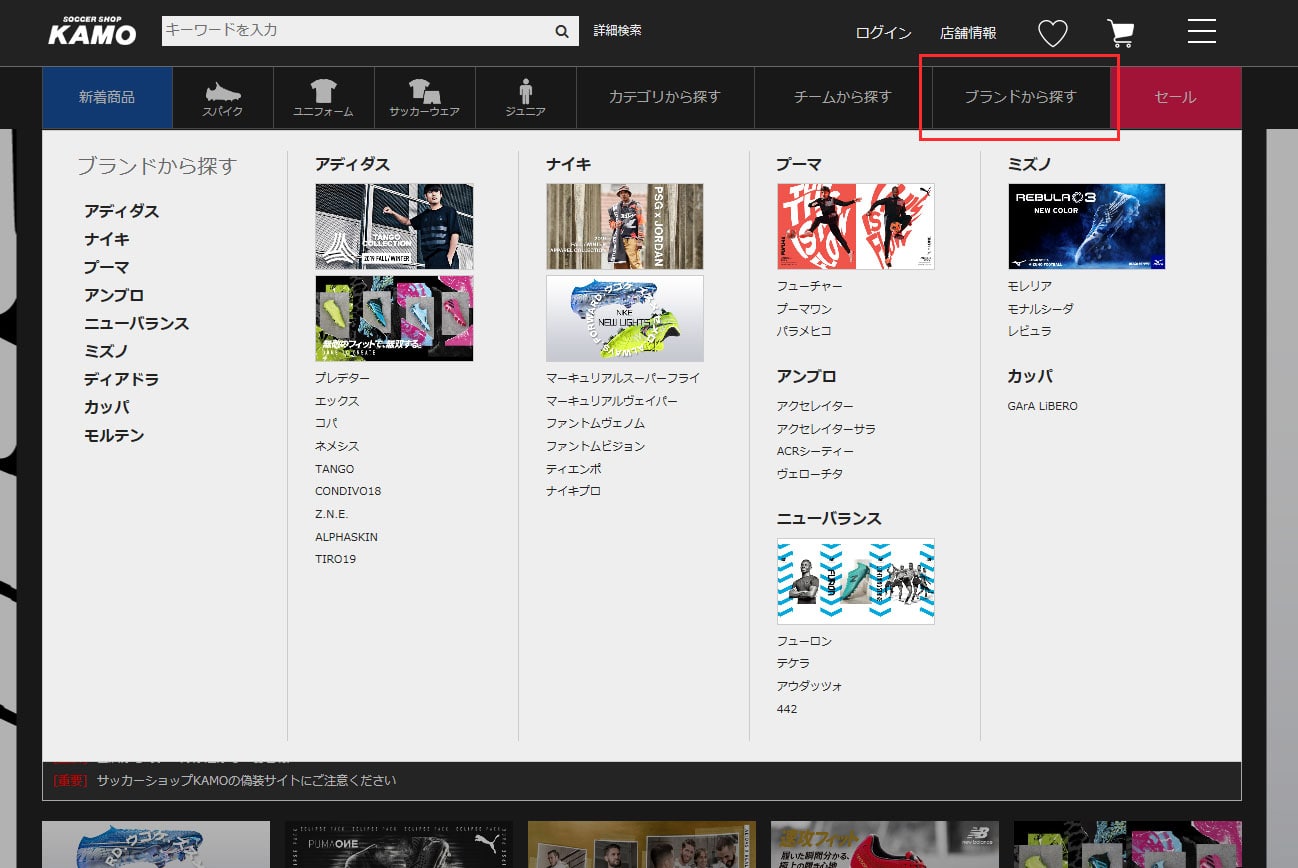The height and width of the screenshot is (868, 1298).
Task: Open the shopping cart
Action: coord(1121,33)
